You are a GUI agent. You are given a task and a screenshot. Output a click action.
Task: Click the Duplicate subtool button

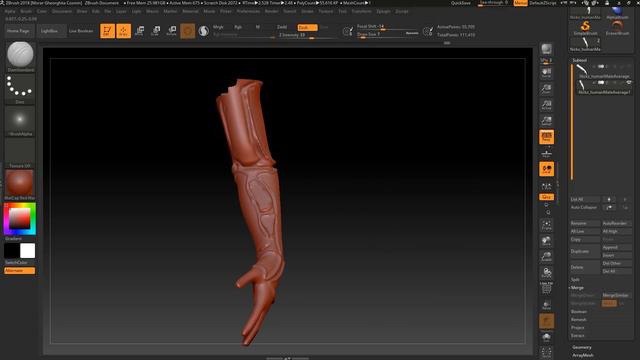pyautogui.click(x=585, y=251)
